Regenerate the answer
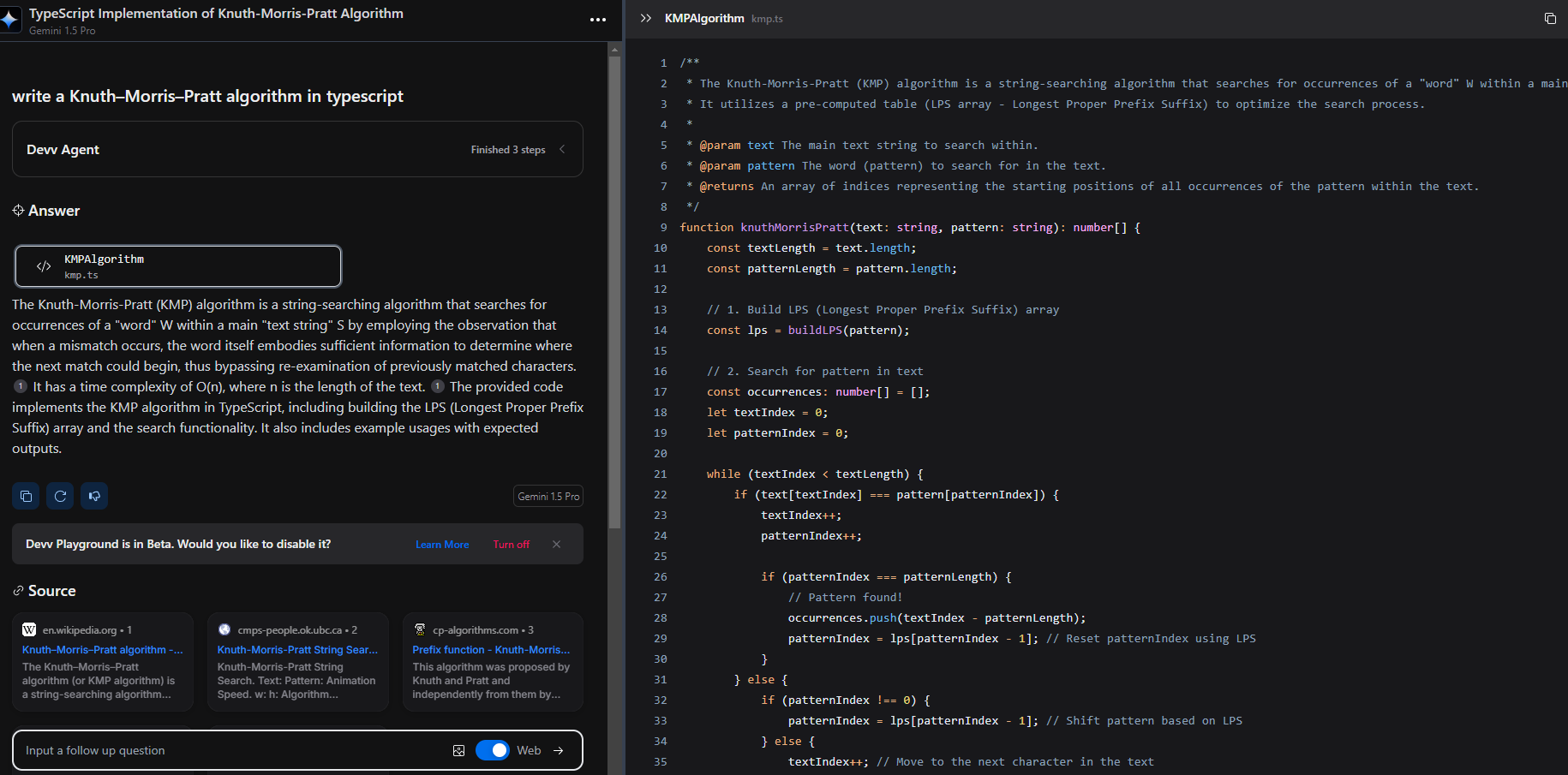This screenshot has height=775, width=1568. (60, 496)
